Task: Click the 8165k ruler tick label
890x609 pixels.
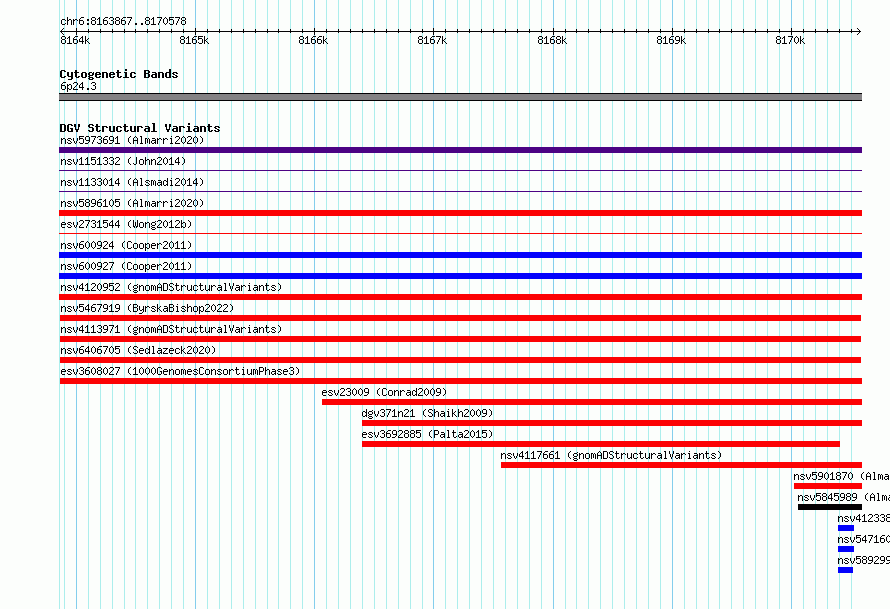Action: click(x=194, y=40)
